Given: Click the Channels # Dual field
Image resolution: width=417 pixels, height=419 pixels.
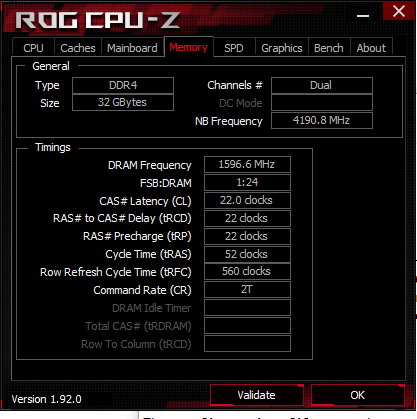Looking at the screenshot, I should (322, 85).
